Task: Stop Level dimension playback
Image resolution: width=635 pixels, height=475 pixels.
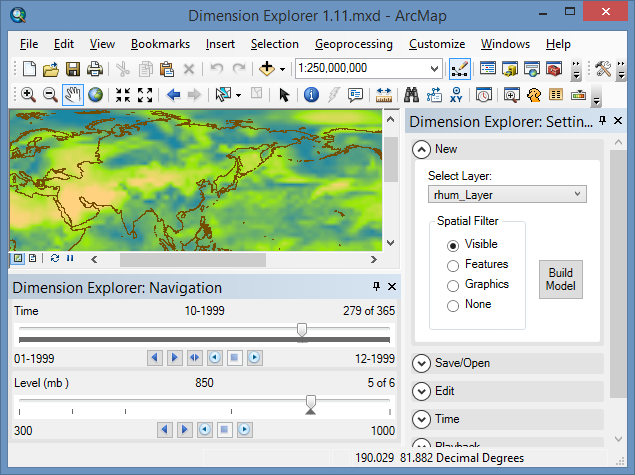Action: coord(224,430)
